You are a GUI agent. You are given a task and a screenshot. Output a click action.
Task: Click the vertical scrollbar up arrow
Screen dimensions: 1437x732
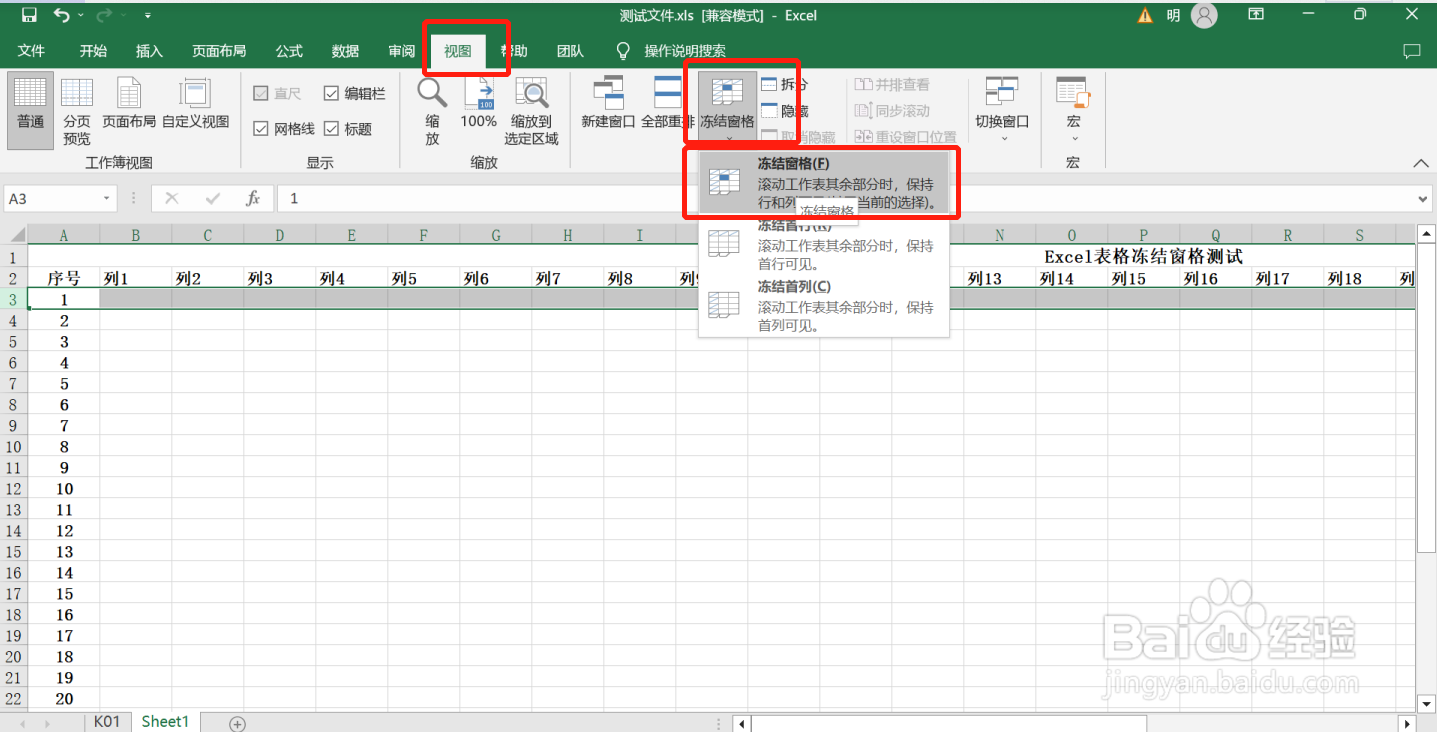coord(1427,234)
